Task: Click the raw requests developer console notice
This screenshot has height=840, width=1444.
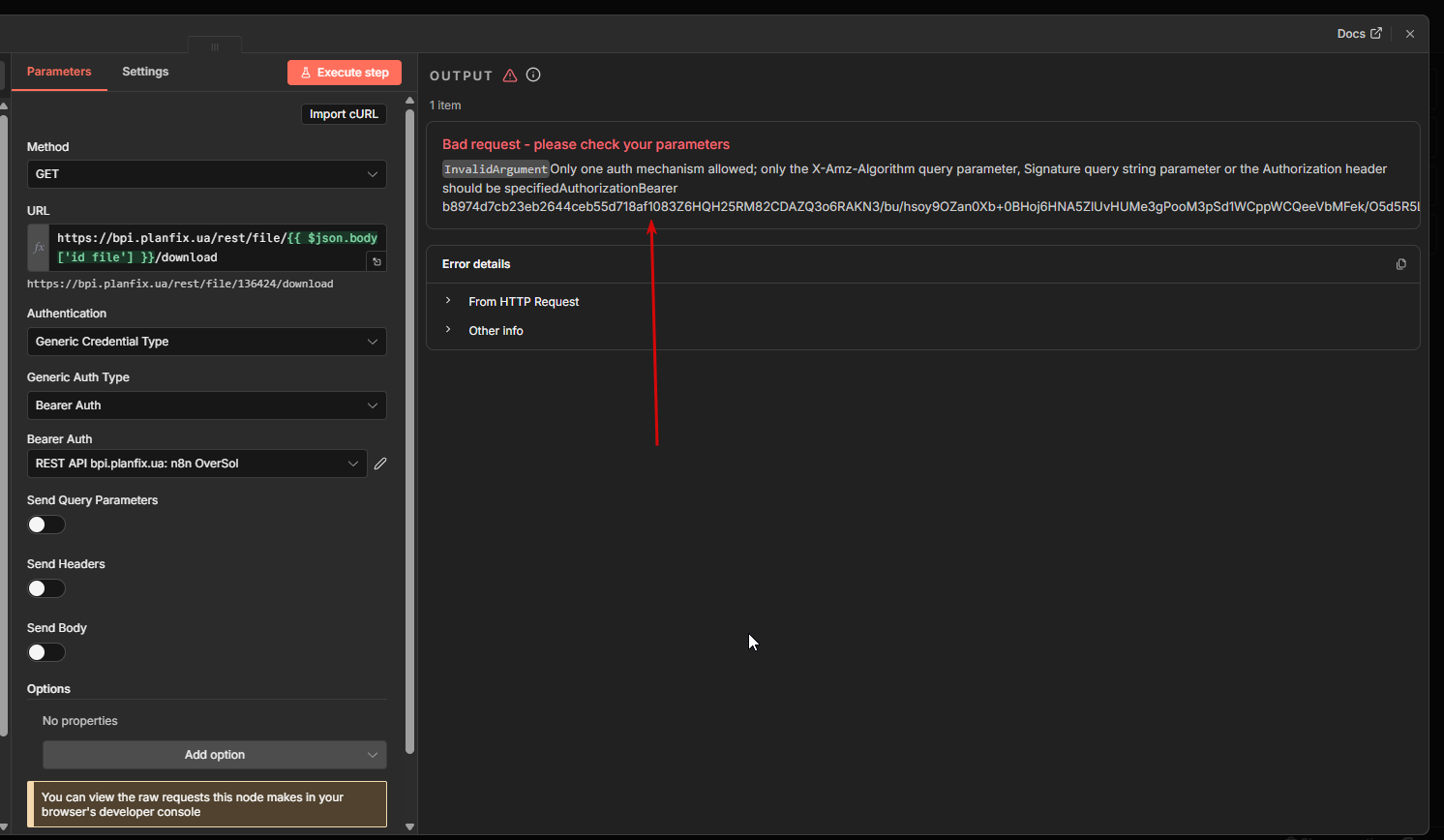Action: pos(207,804)
